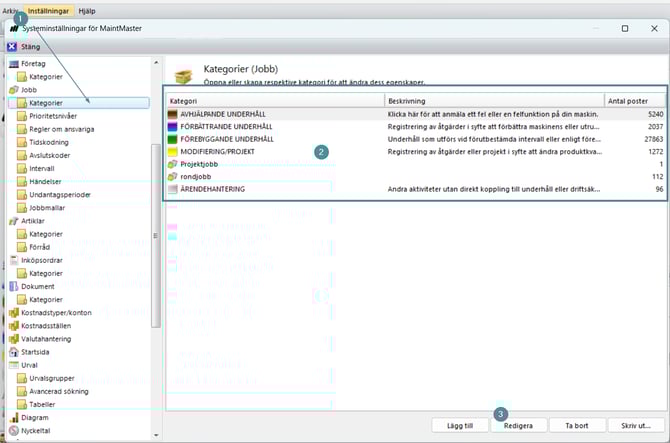Click the Projektjobb category icon
Screen dimensions: 670x443
173,163
